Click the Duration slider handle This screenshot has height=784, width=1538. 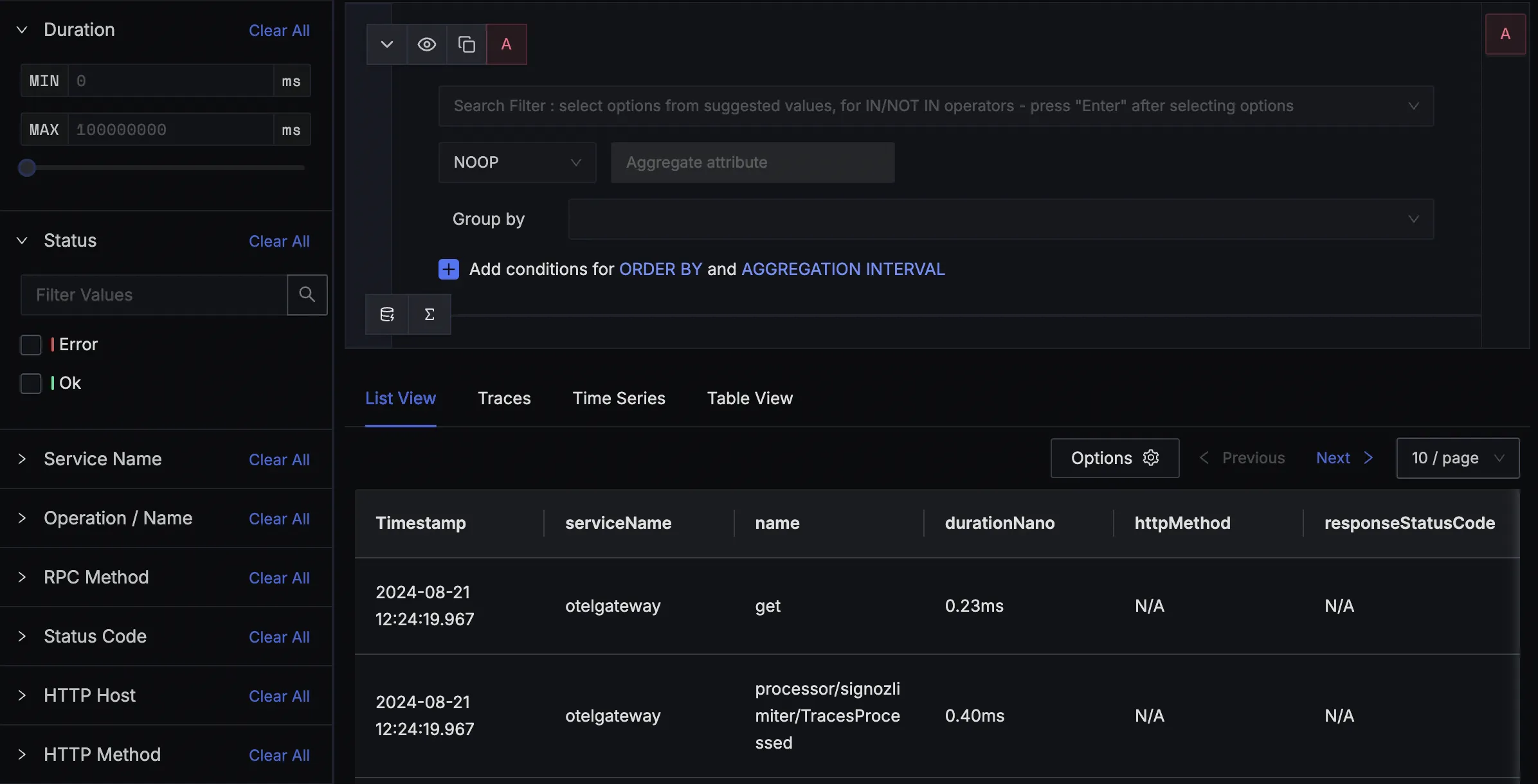[x=27, y=168]
